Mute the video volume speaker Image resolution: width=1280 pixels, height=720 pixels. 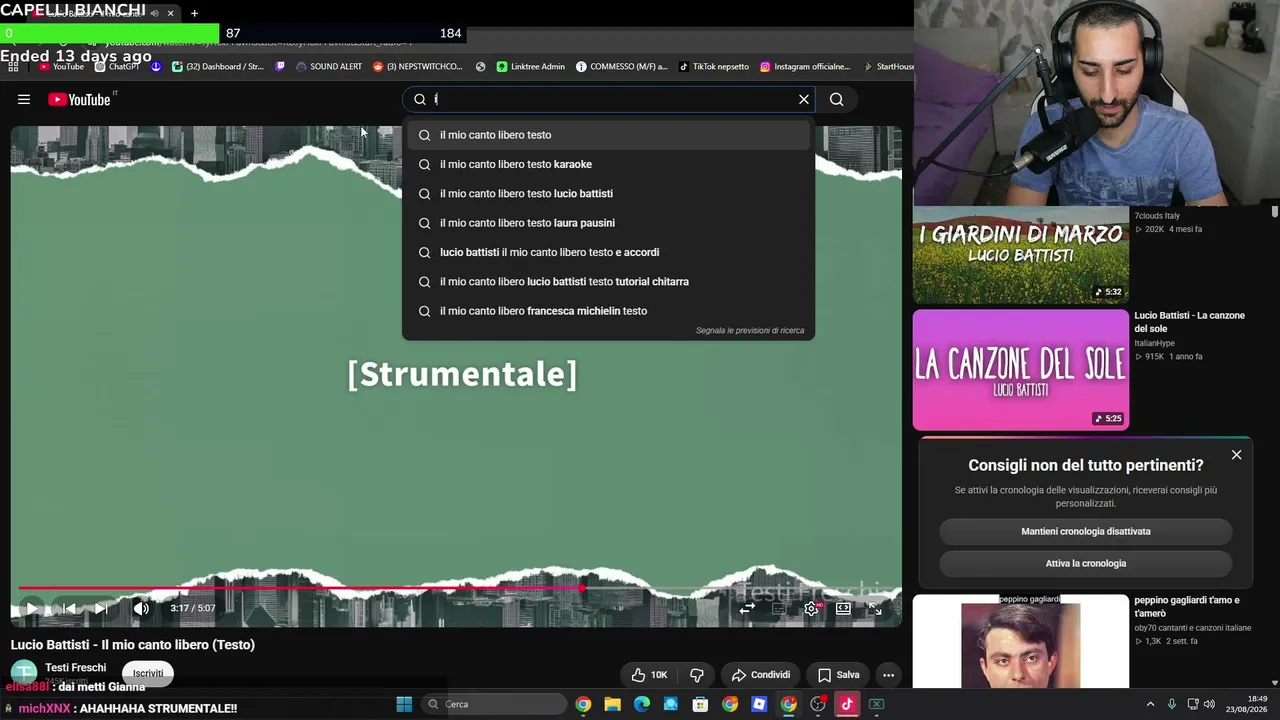click(x=141, y=608)
